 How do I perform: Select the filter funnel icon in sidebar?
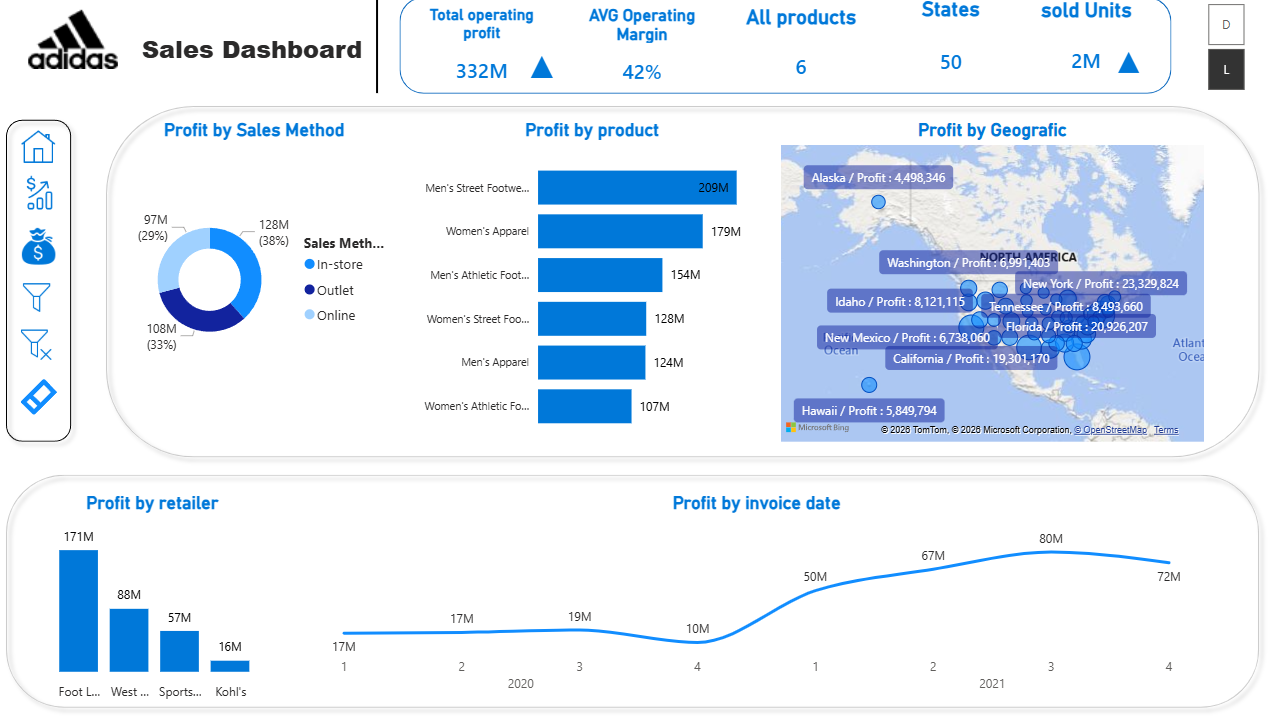38,296
